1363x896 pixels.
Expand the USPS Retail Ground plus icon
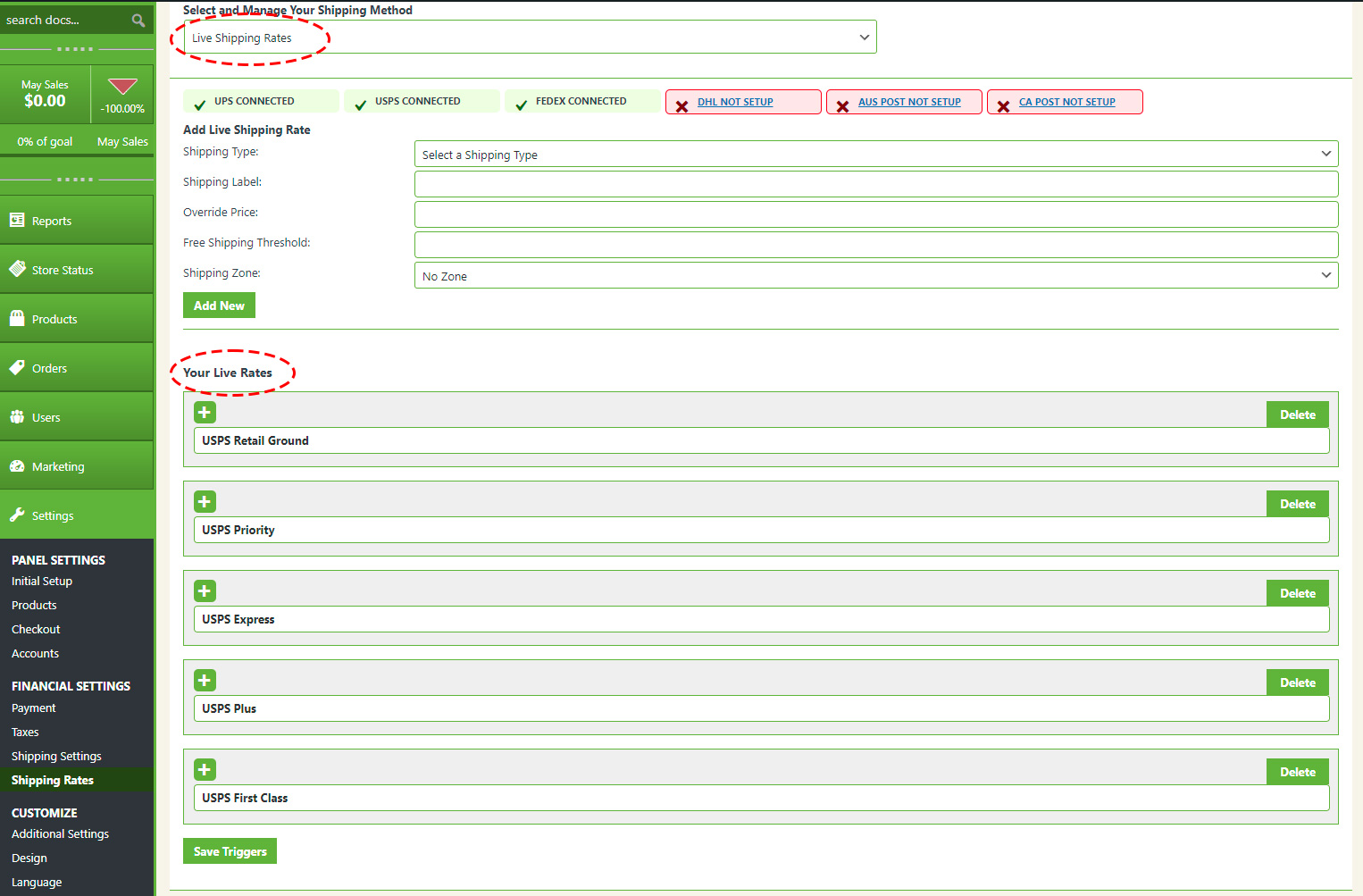click(205, 413)
